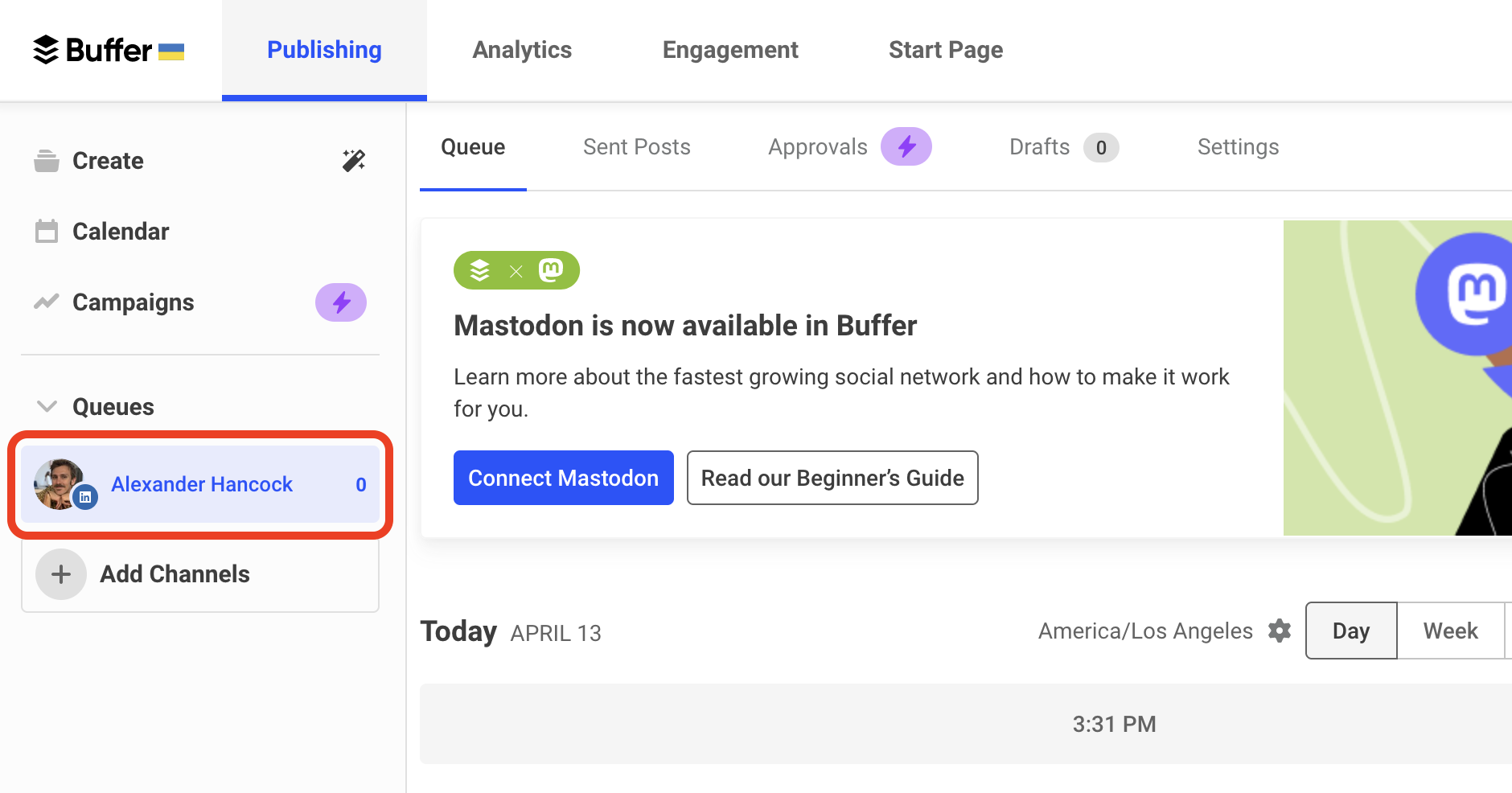This screenshot has height=793, width=1512.
Task: Click the Campaigns chart icon
Action: [x=47, y=302]
